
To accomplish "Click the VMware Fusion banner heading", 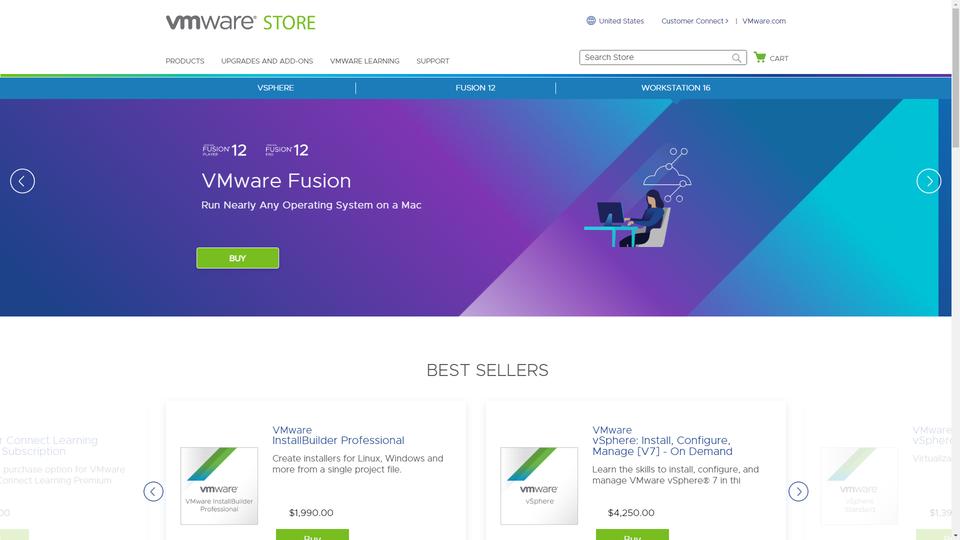I will 276,181.
